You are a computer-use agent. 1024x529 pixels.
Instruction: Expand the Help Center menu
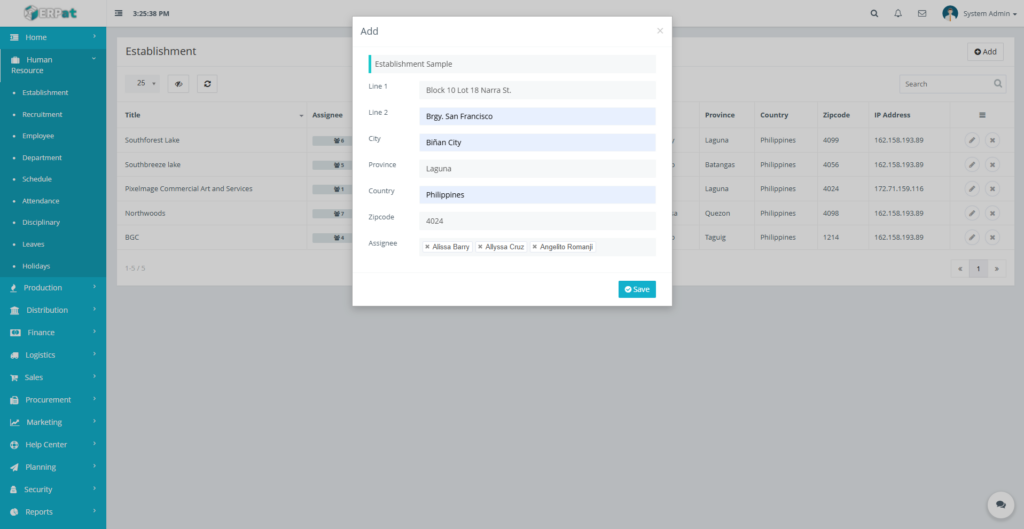pyautogui.click(x=53, y=445)
